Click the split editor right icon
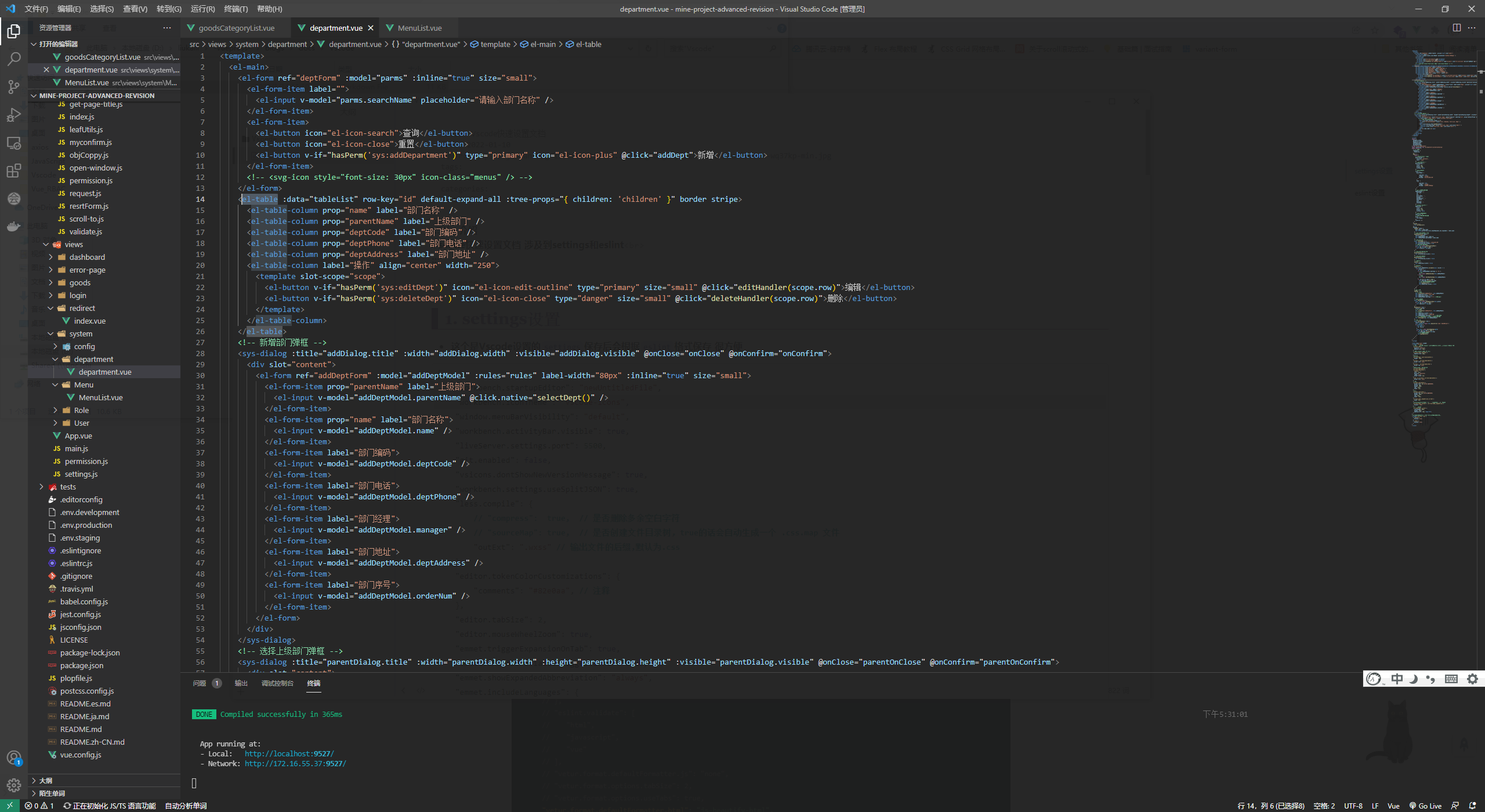Screen dimensions: 1485x812 1457,28
